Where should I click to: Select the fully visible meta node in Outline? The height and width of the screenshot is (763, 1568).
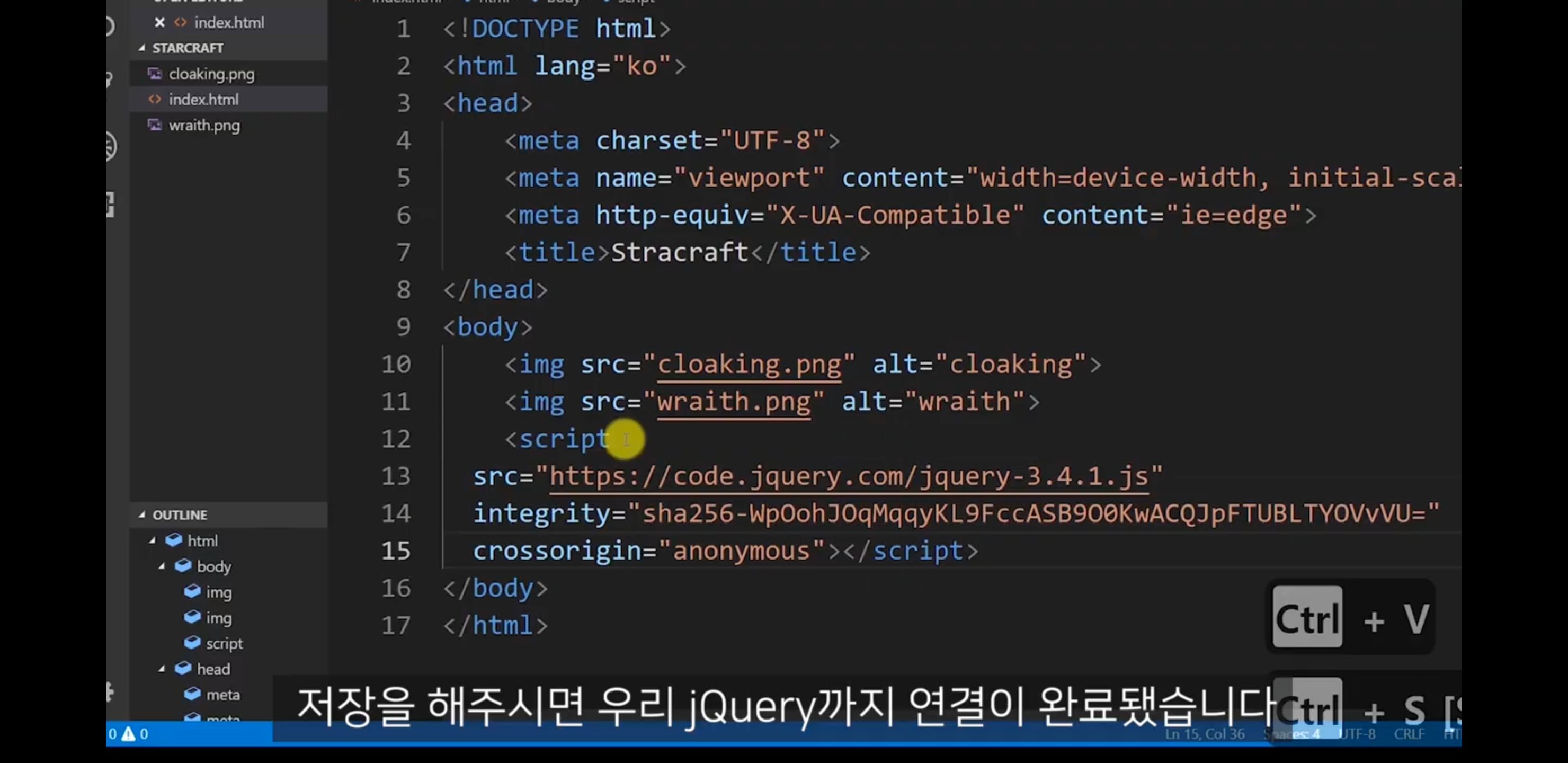tap(223, 694)
